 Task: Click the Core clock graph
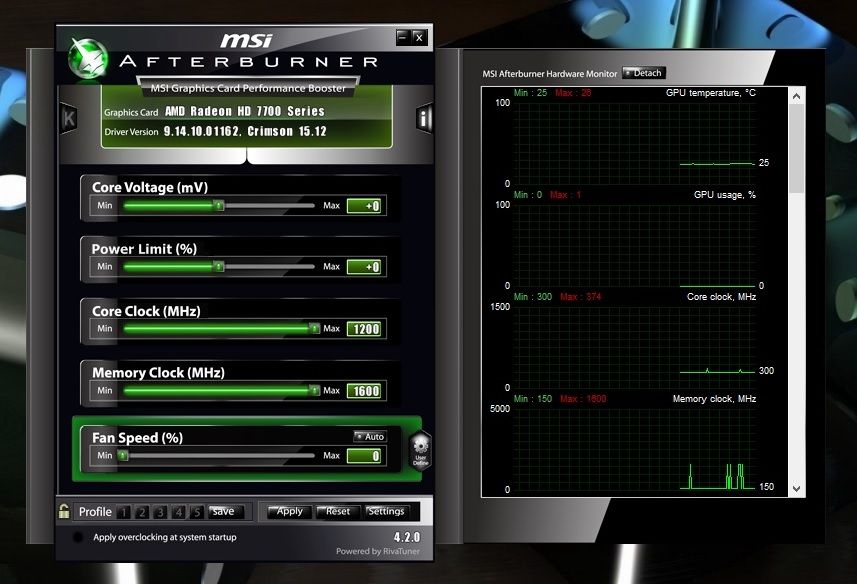635,347
